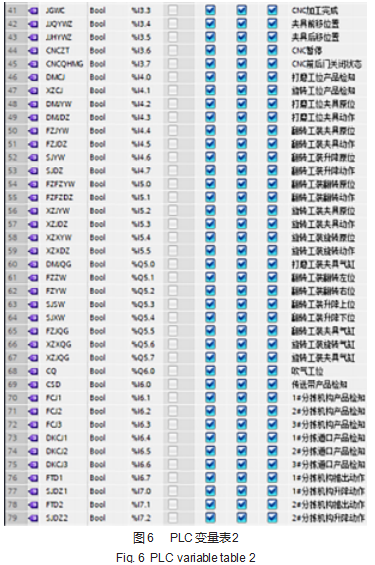Select the tag icon beside CQ
375x565 pixels.
pos(34,371)
